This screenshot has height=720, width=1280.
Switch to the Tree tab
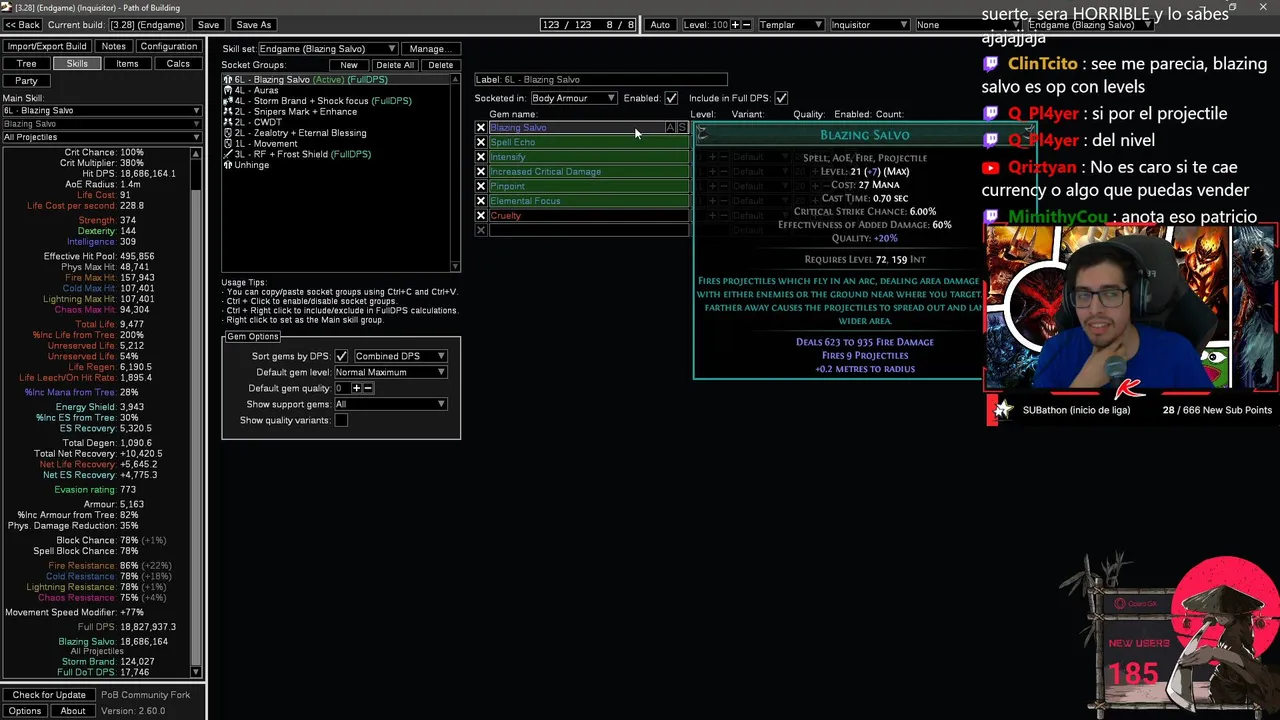coord(26,63)
